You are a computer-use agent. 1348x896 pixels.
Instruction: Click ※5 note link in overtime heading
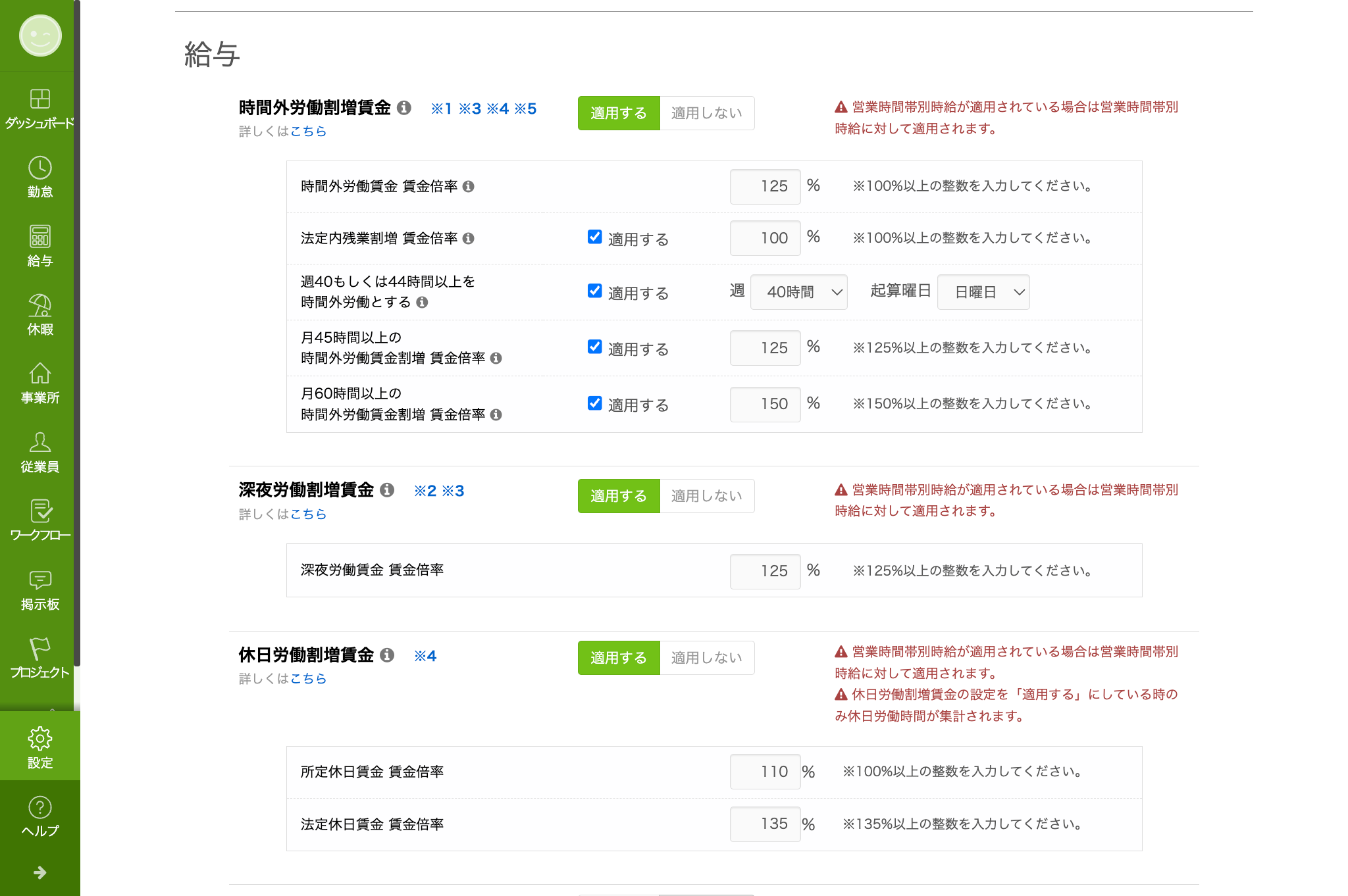525,109
